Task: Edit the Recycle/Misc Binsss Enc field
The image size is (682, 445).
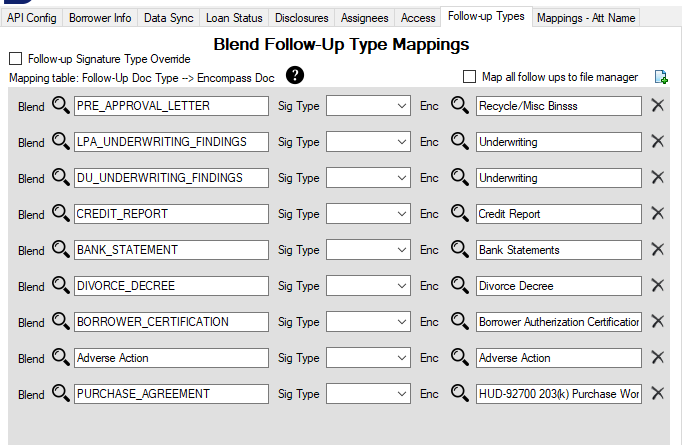Action: click(559, 106)
